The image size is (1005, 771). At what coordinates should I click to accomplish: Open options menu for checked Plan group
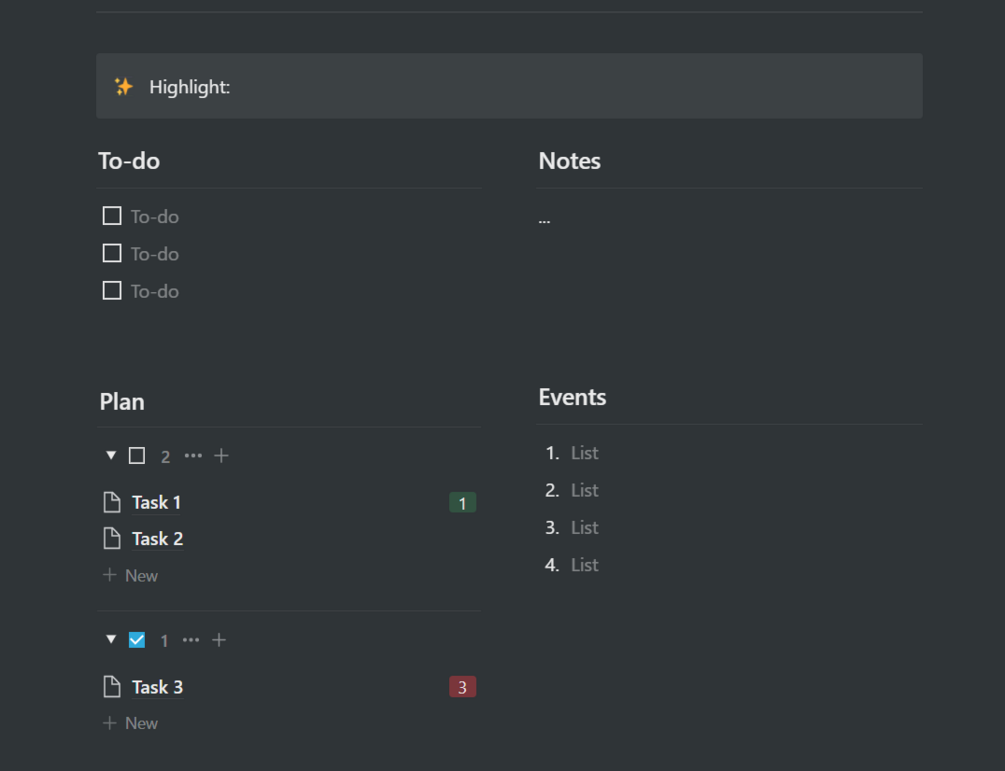click(191, 640)
